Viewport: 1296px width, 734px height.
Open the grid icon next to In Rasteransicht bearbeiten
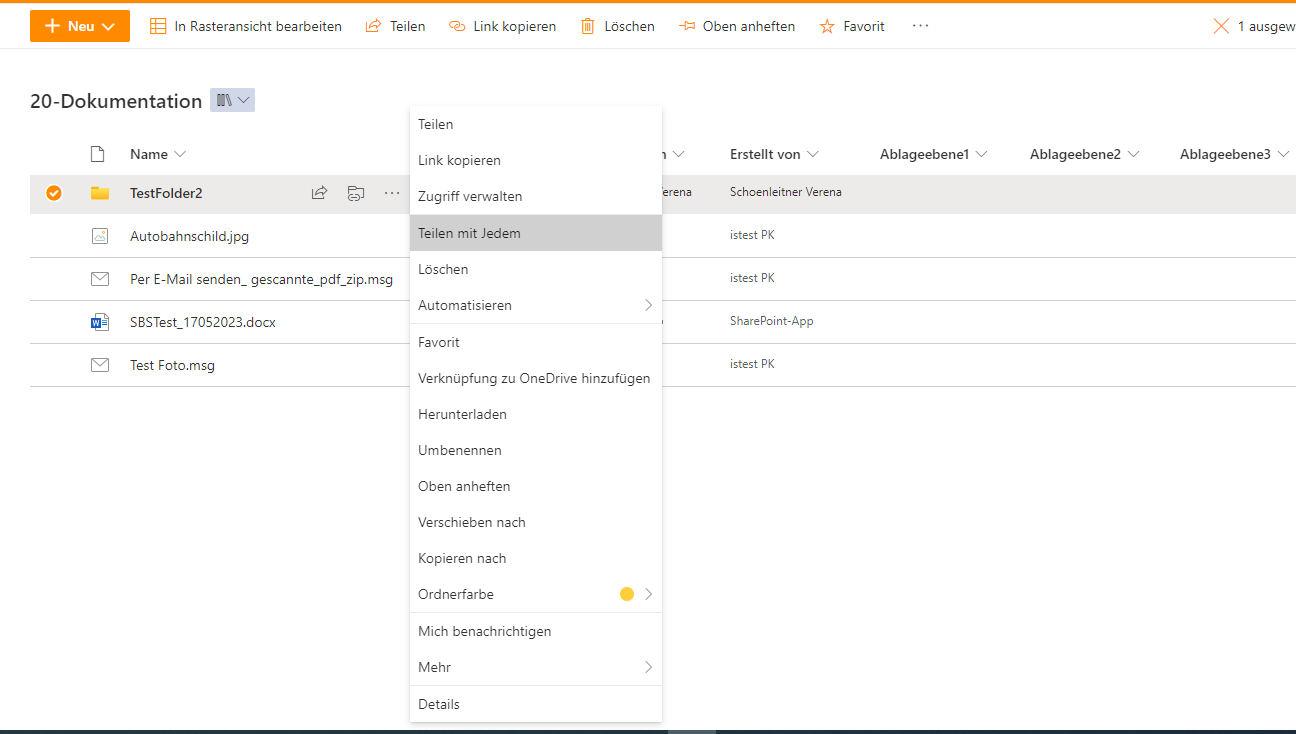tap(157, 25)
